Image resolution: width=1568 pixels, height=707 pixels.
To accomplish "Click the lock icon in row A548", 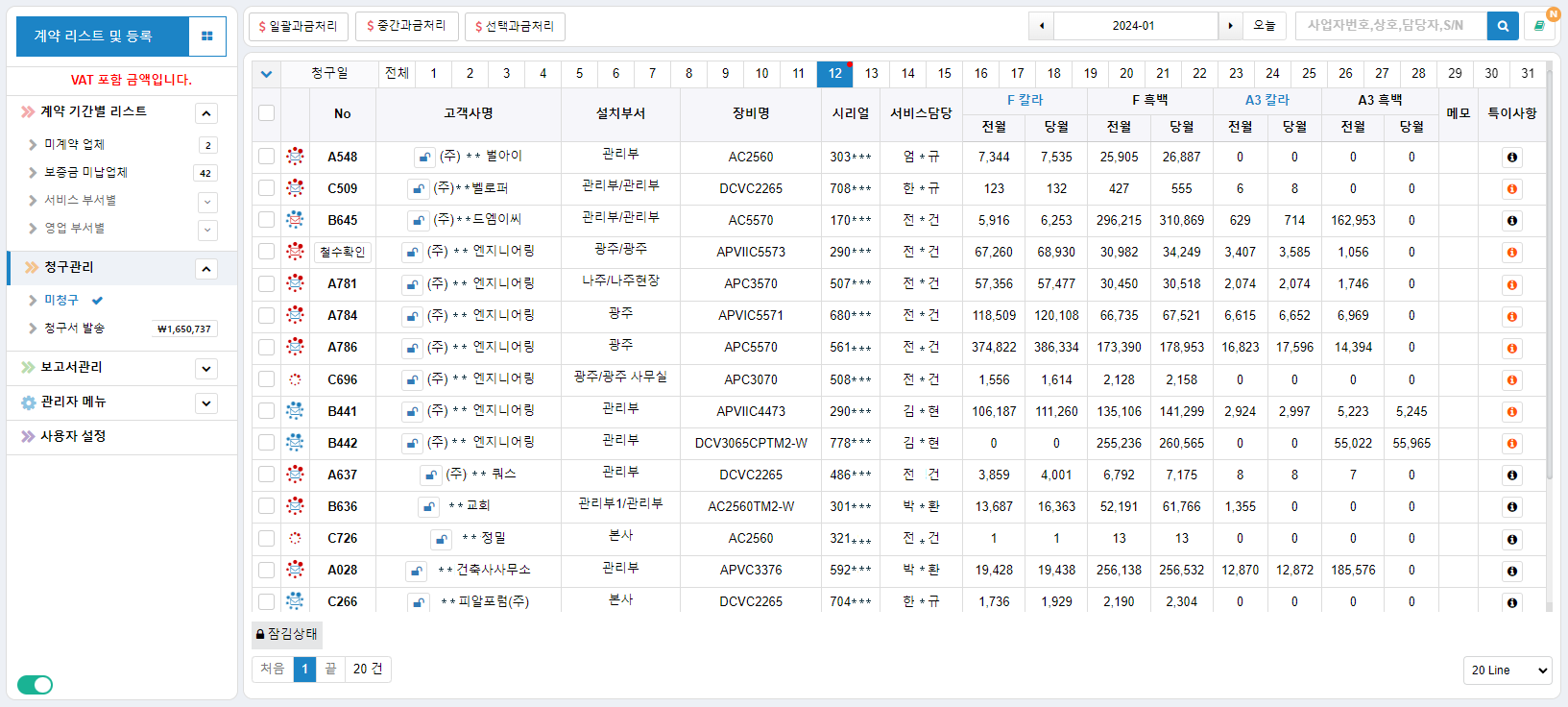I will [423, 157].
